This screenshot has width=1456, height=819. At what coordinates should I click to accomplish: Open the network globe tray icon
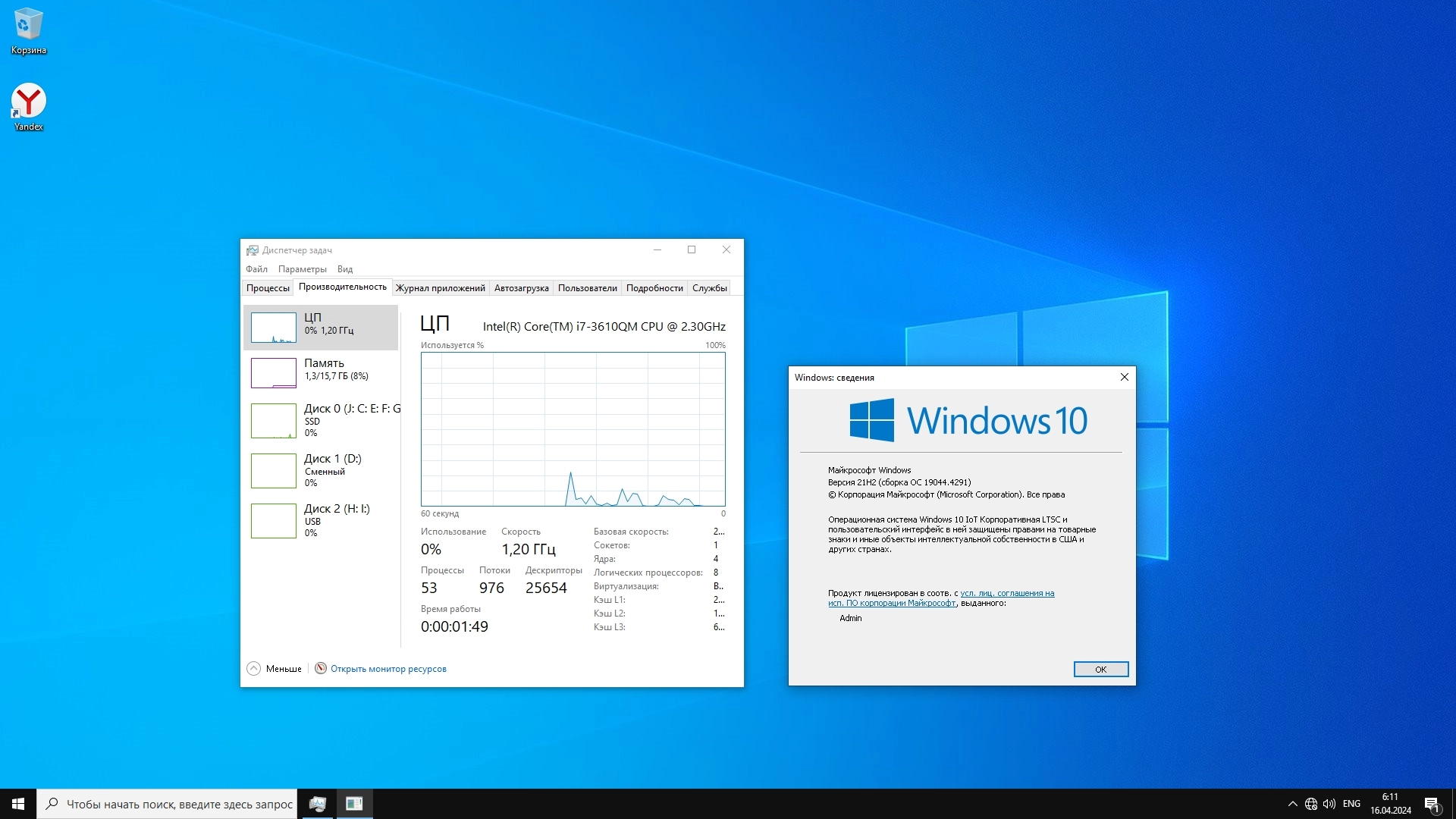pyautogui.click(x=1311, y=804)
